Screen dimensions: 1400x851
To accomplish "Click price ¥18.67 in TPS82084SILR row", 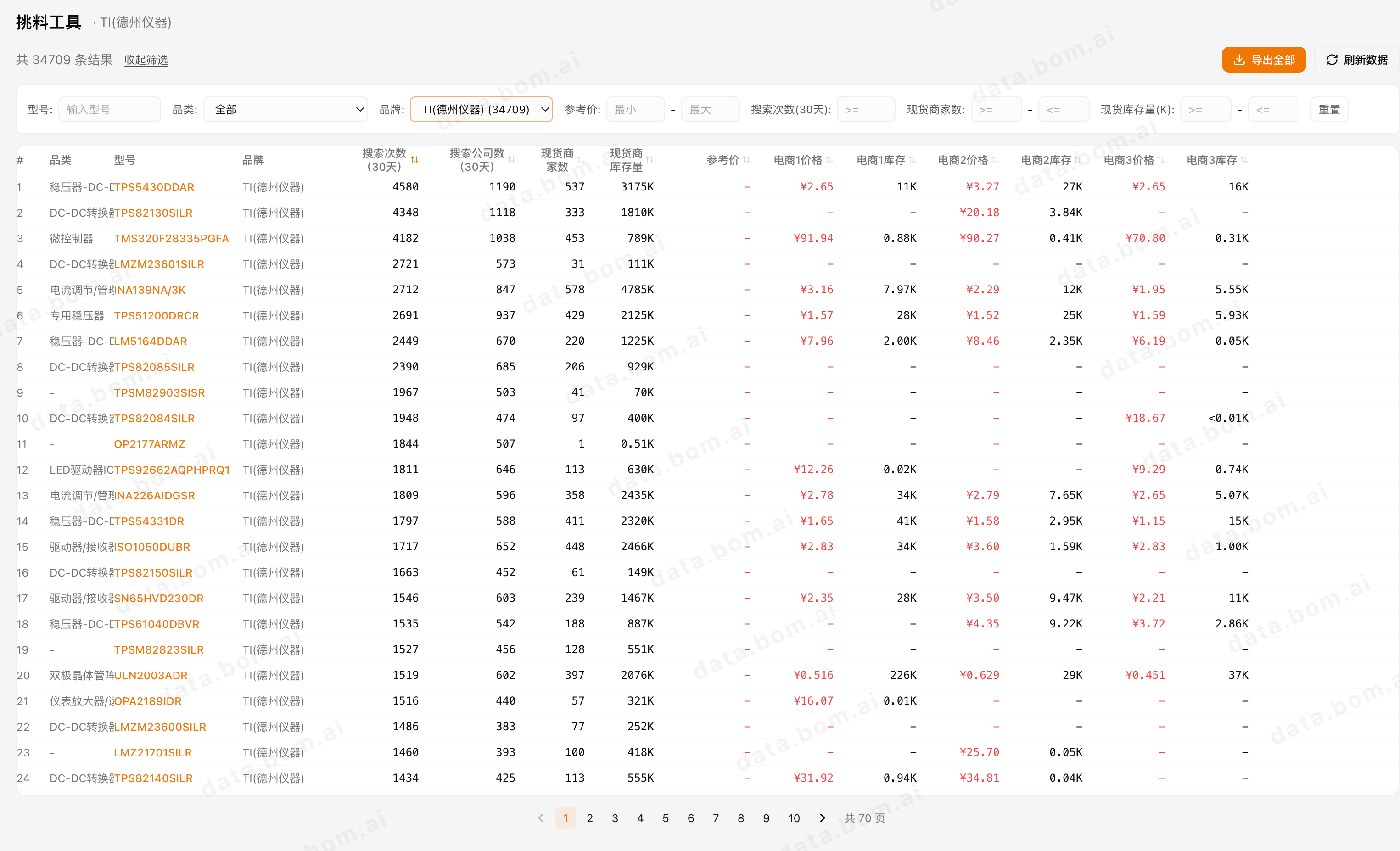I will 1145,418.
